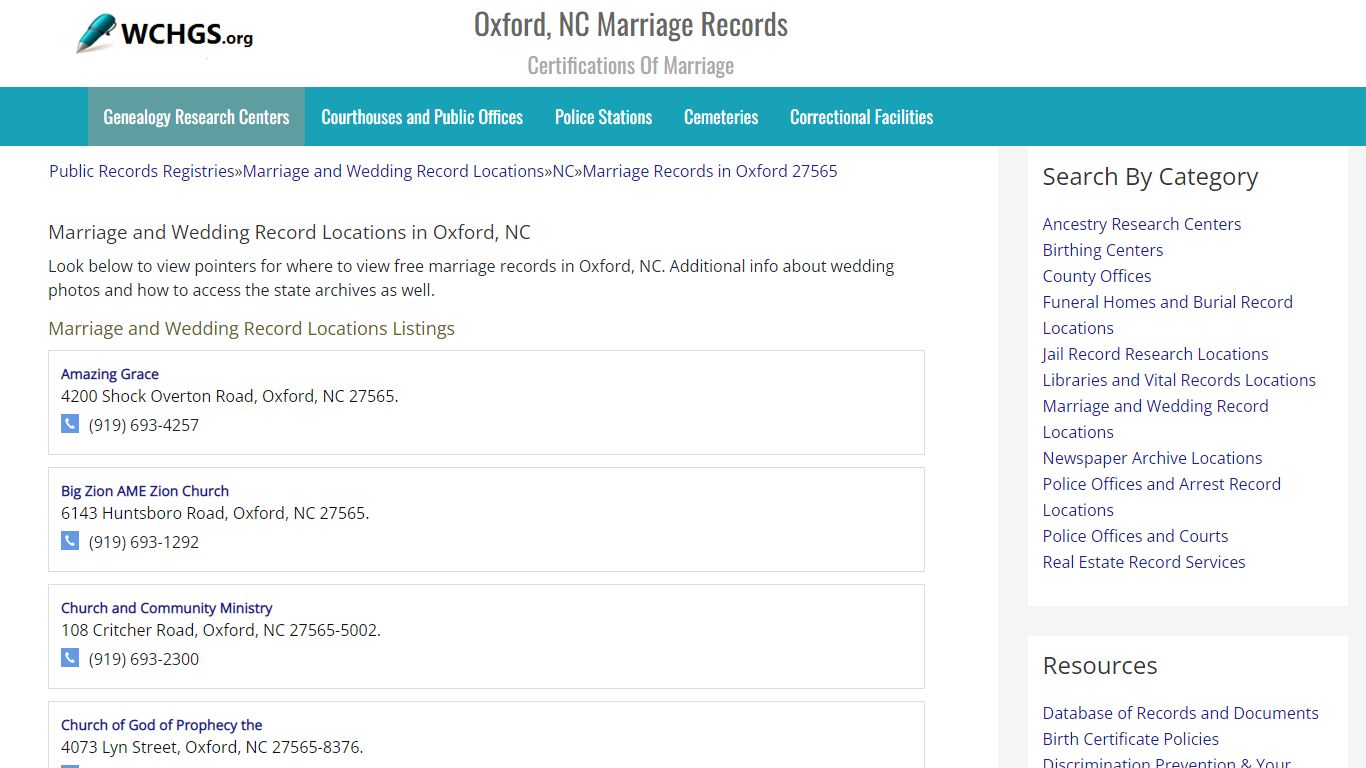The height and width of the screenshot is (768, 1366).
Task: Open Database of Records and Documents resource
Action: (1181, 713)
